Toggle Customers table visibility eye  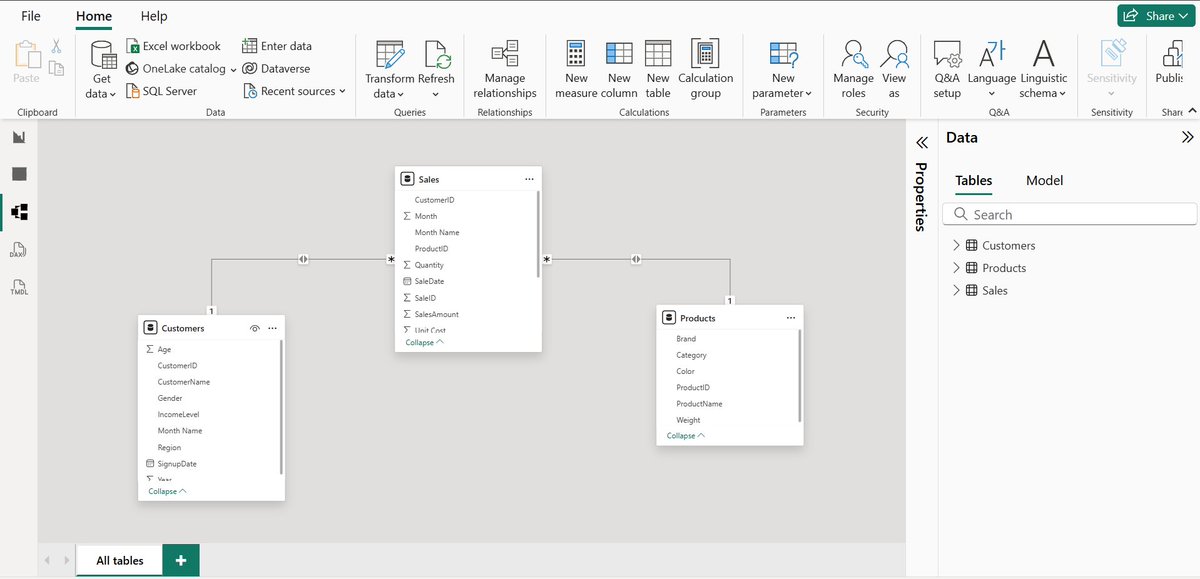coord(255,328)
